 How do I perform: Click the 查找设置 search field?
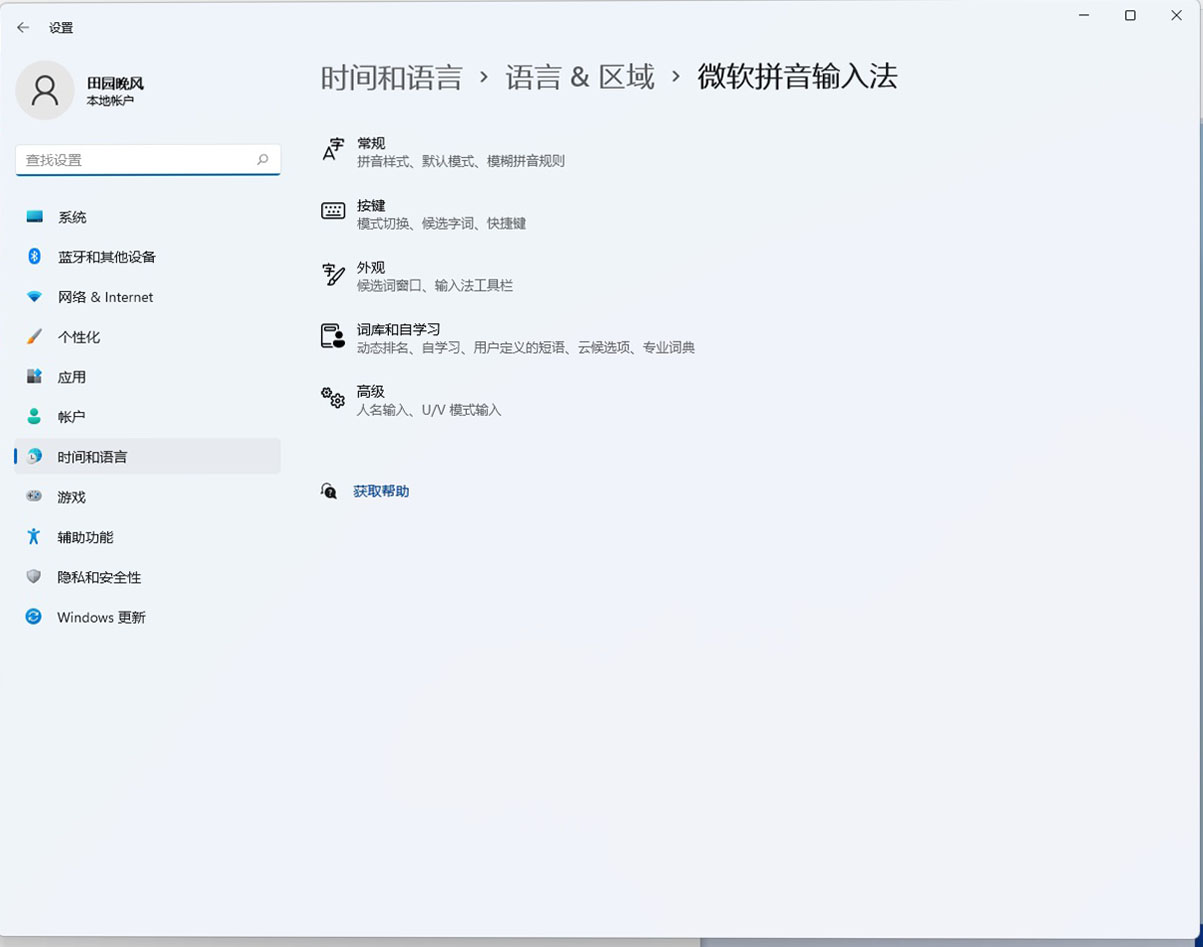click(x=148, y=159)
